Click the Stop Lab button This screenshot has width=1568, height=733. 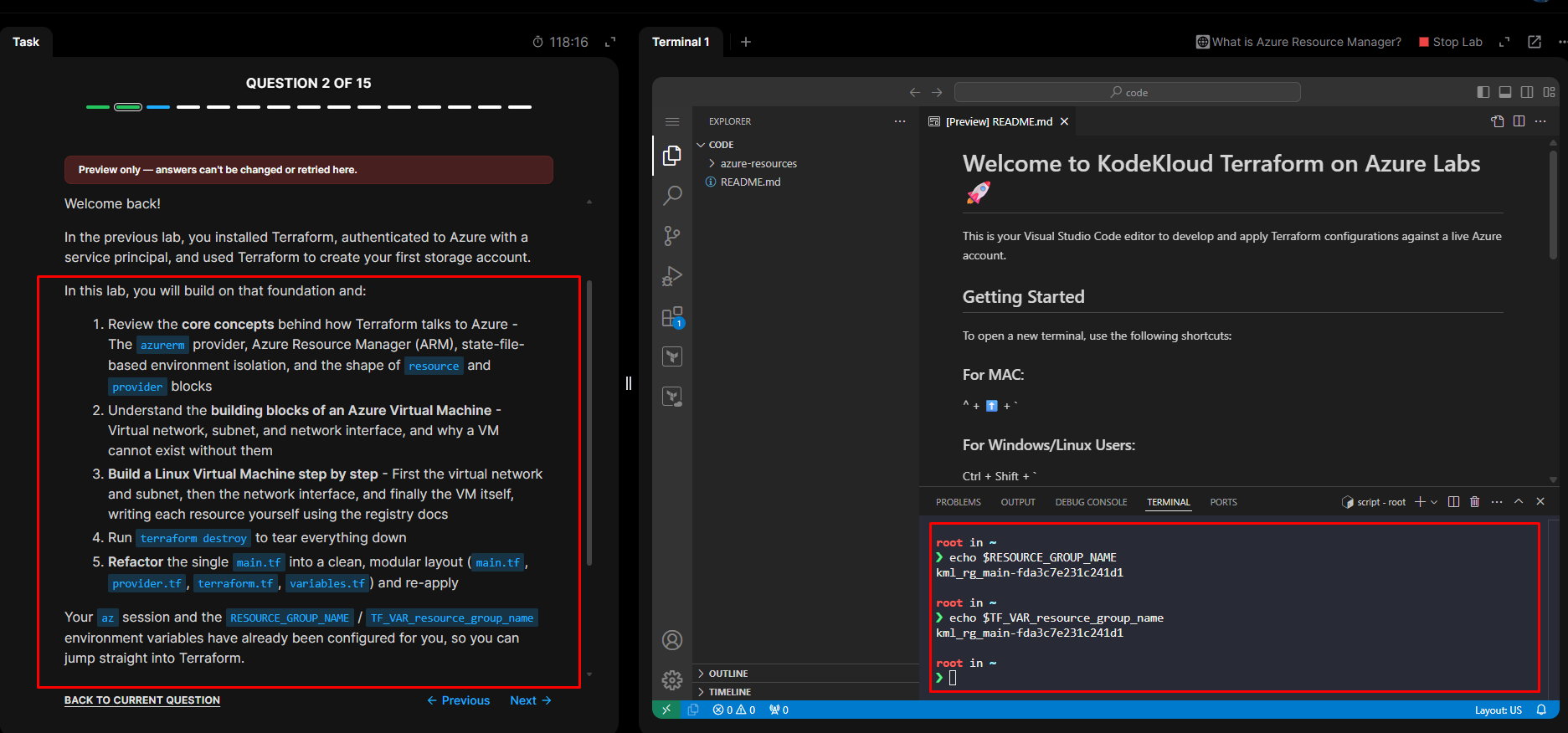pos(1451,42)
